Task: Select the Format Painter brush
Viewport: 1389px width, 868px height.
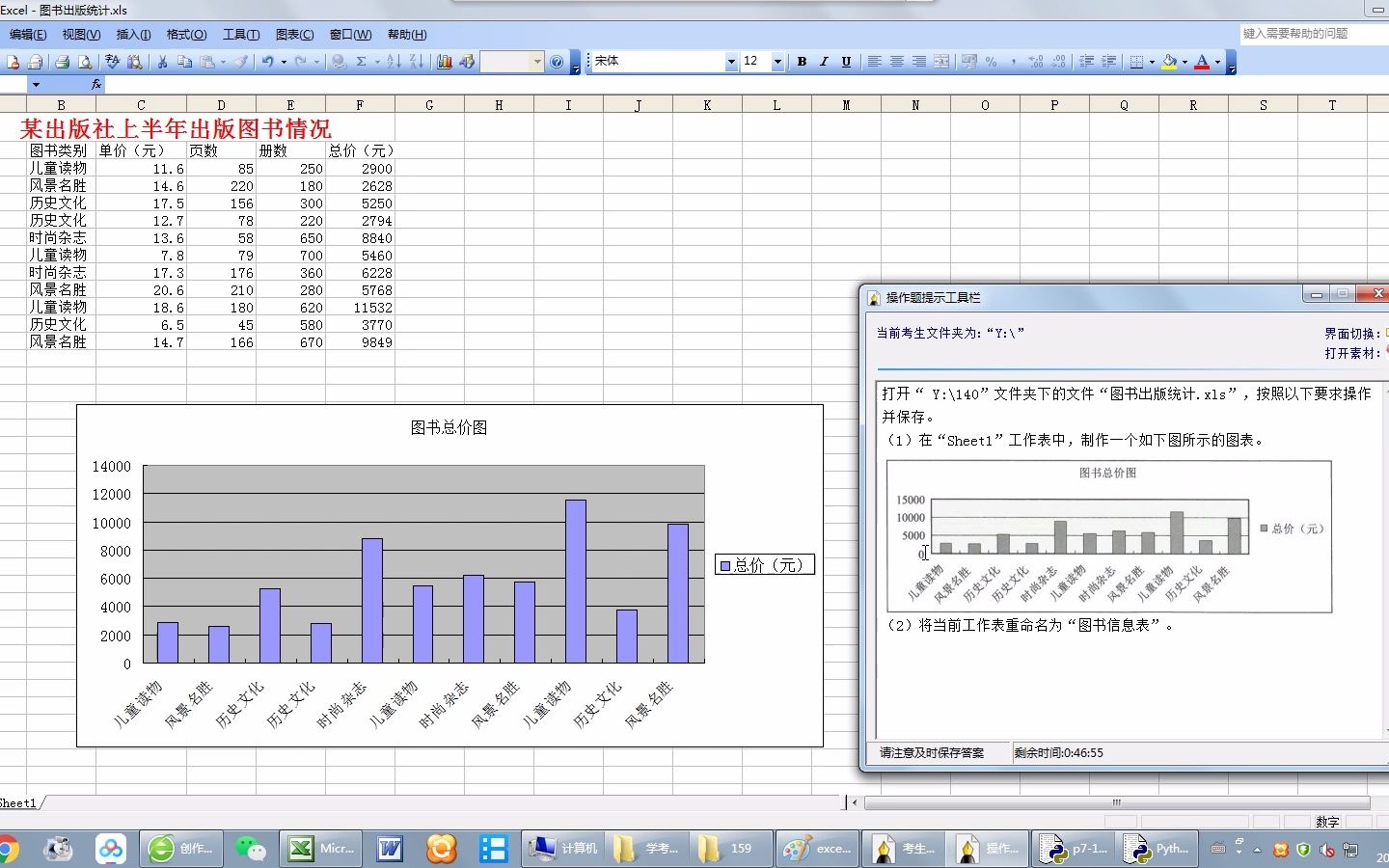Action: 241,62
